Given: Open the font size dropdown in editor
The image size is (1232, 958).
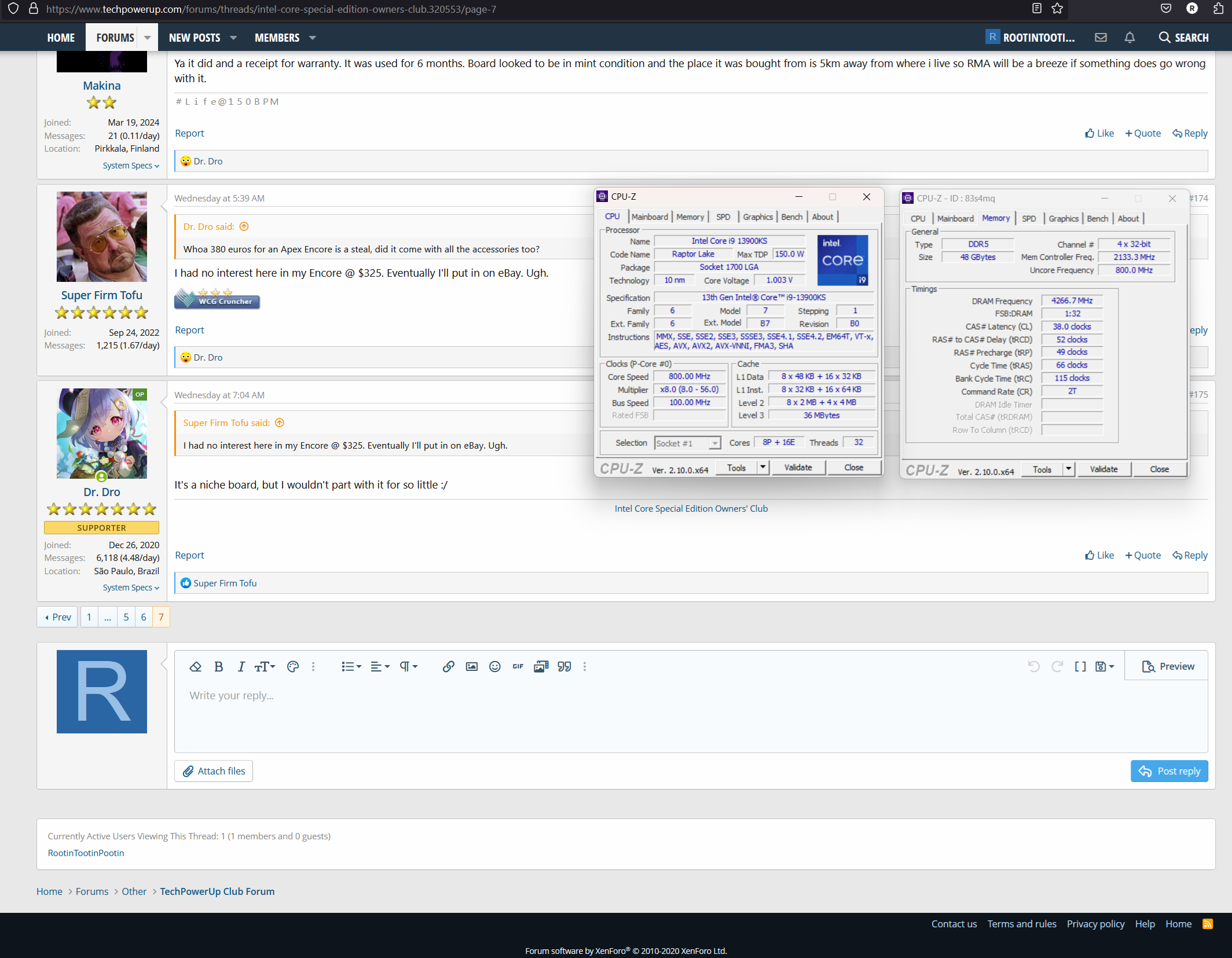Looking at the screenshot, I should (265, 666).
